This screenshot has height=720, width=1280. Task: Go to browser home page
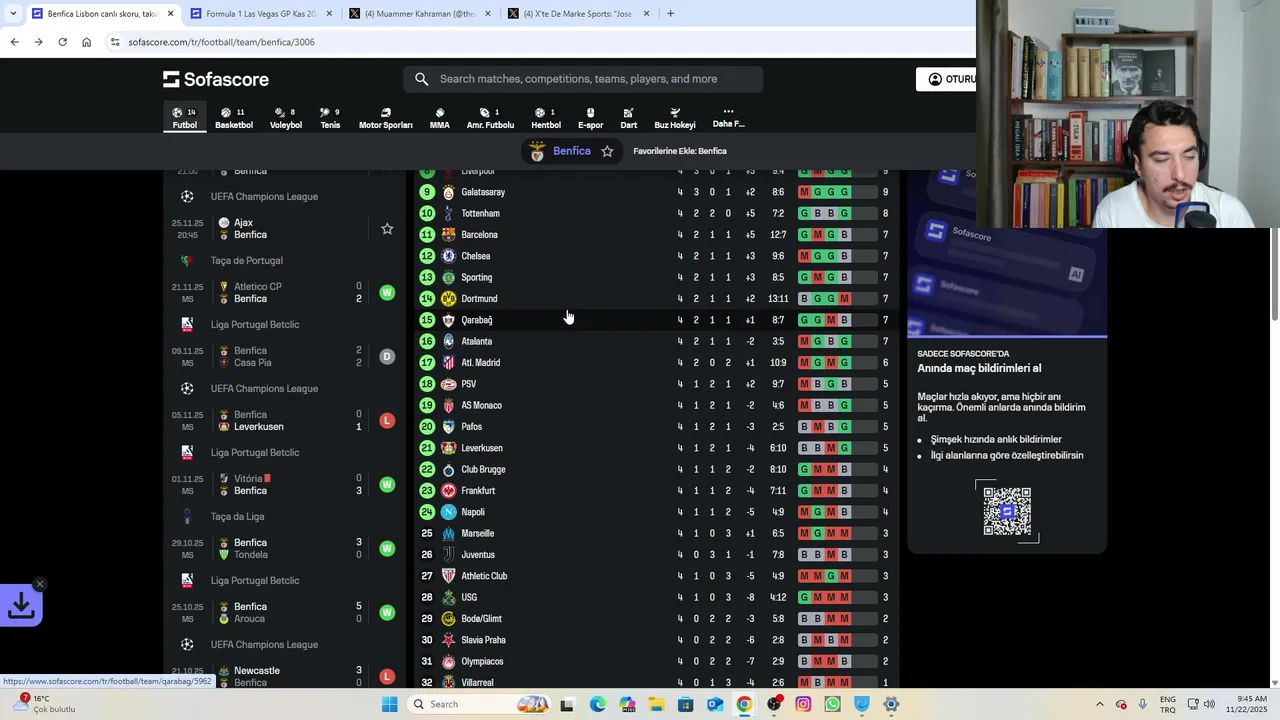(x=86, y=42)
